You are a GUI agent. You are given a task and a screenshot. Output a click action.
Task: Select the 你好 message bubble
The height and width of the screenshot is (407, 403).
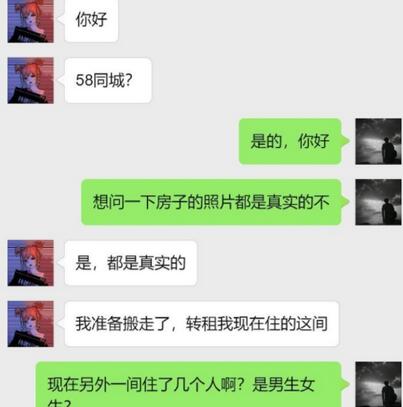[91, 21]
